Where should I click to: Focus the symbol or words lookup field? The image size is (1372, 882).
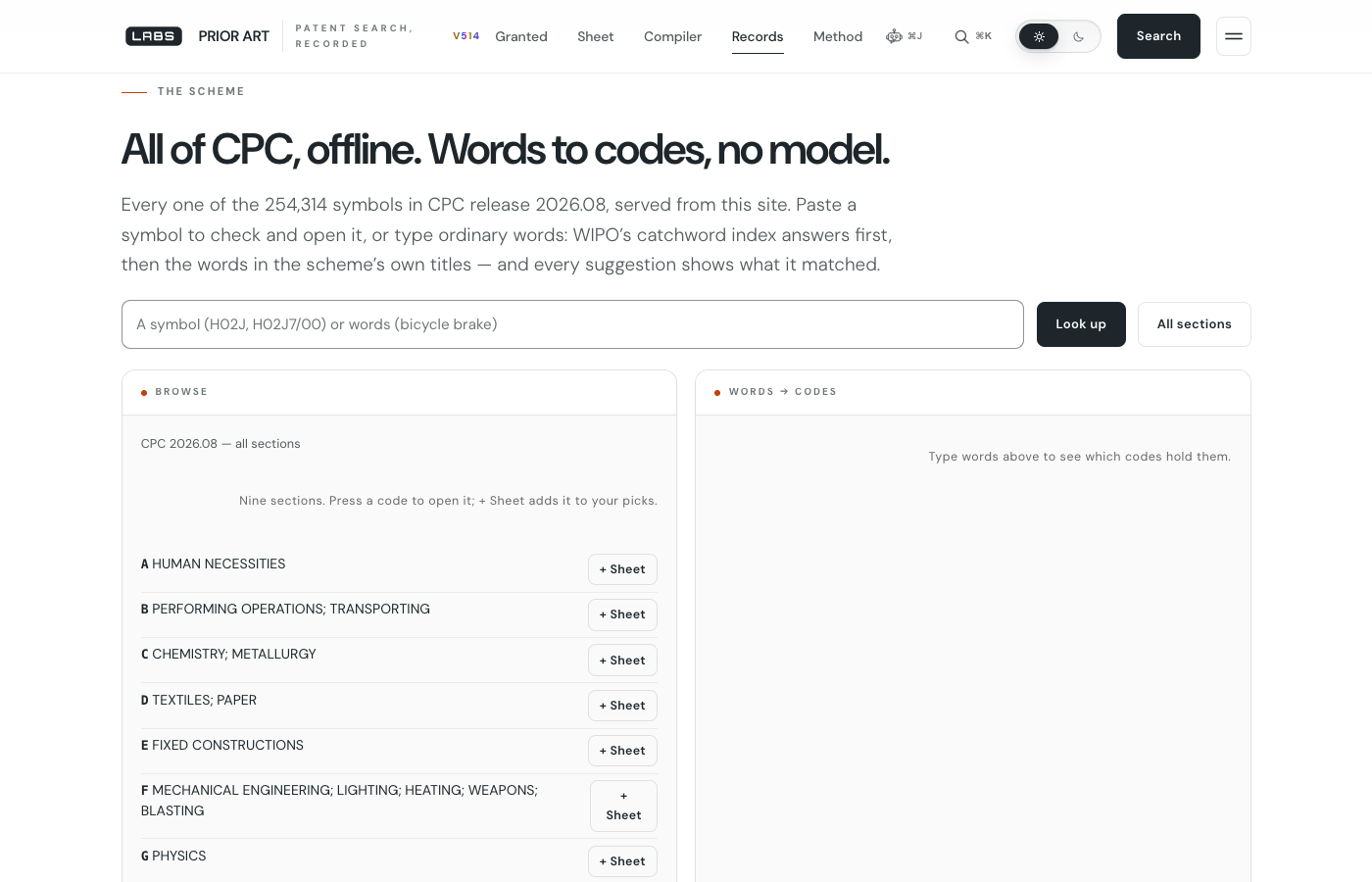tap(572, 324)
